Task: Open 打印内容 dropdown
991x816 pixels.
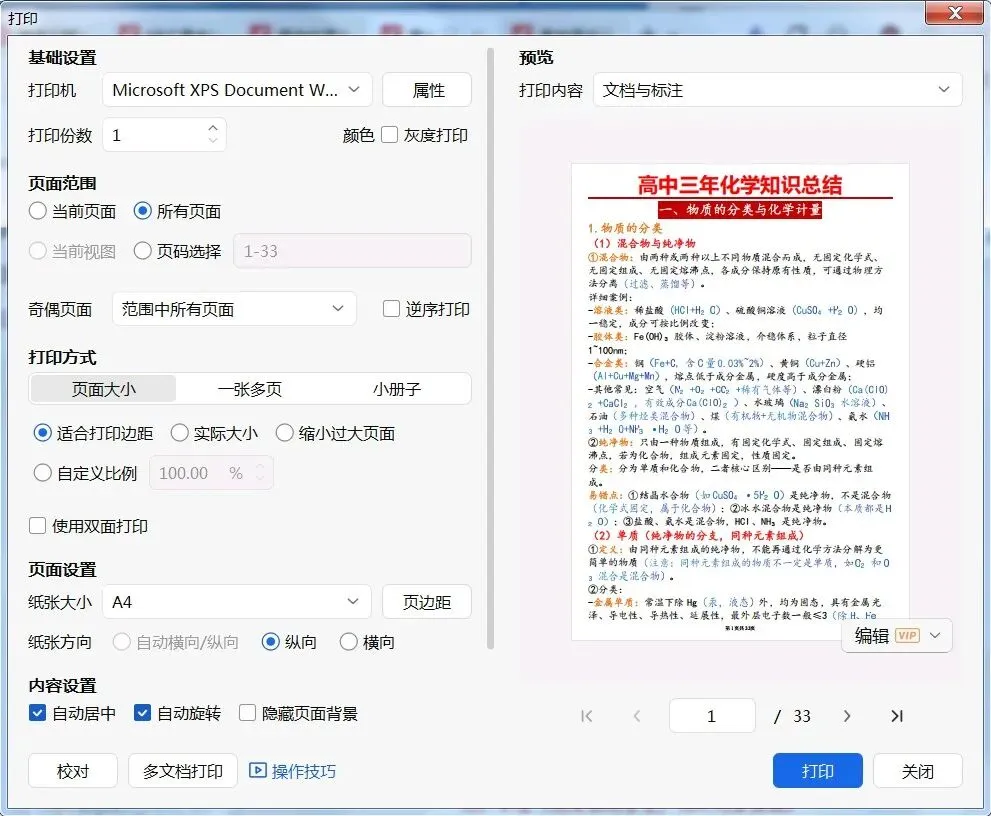Action: [777, 90]
